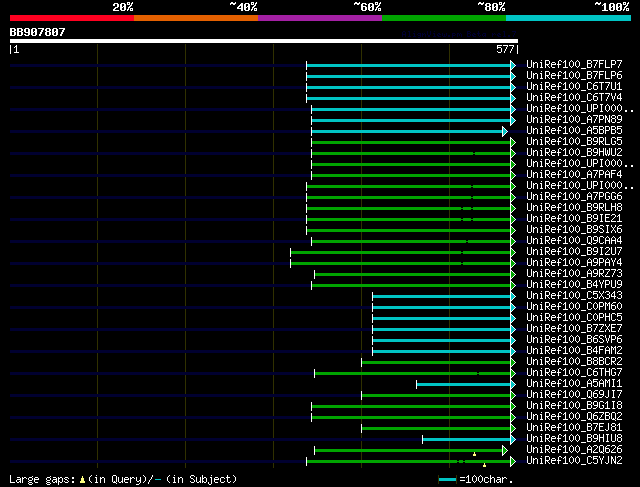This screenshot has height=487, width=640.
Task: Click the UniRef100_Q9CAA4 text
Action: [574, 241]
